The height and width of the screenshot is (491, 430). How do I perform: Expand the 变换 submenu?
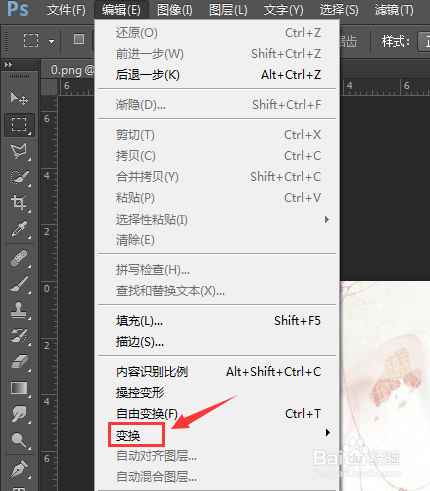pyautogui.click(x=217, y=435)
